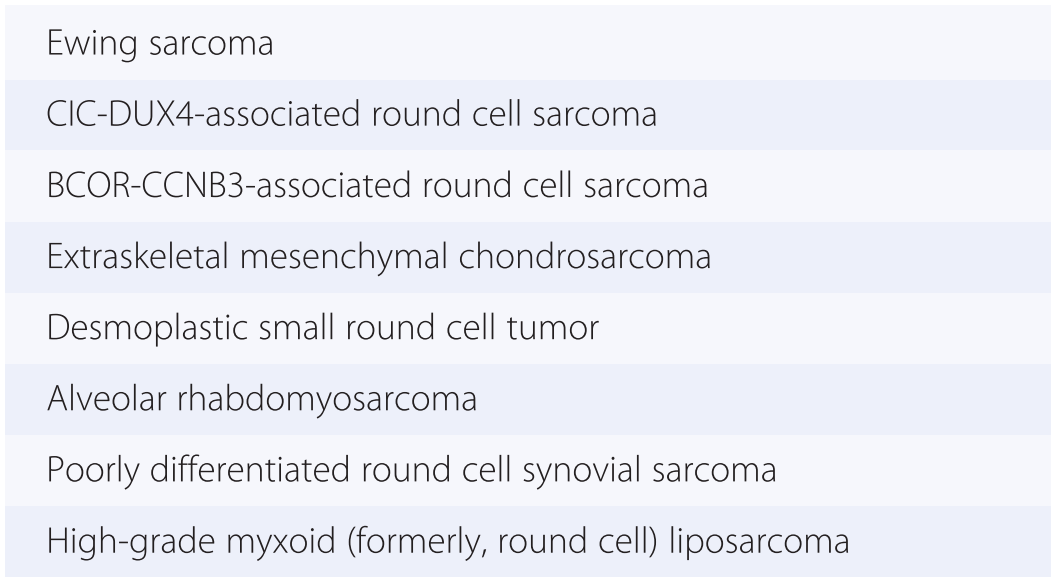The height and width of the screenshot is (583, 1054).
Task: Click the word "High-grade"
Action: click(x=120, y=542)
